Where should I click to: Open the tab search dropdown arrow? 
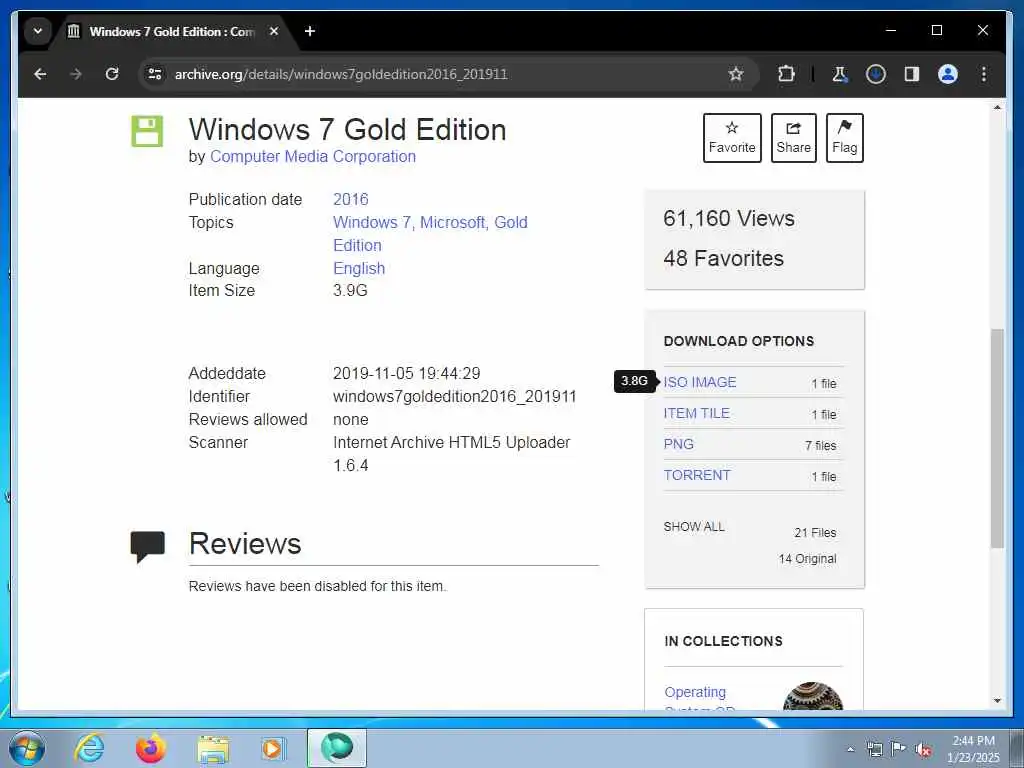click(x=38, y=31)
